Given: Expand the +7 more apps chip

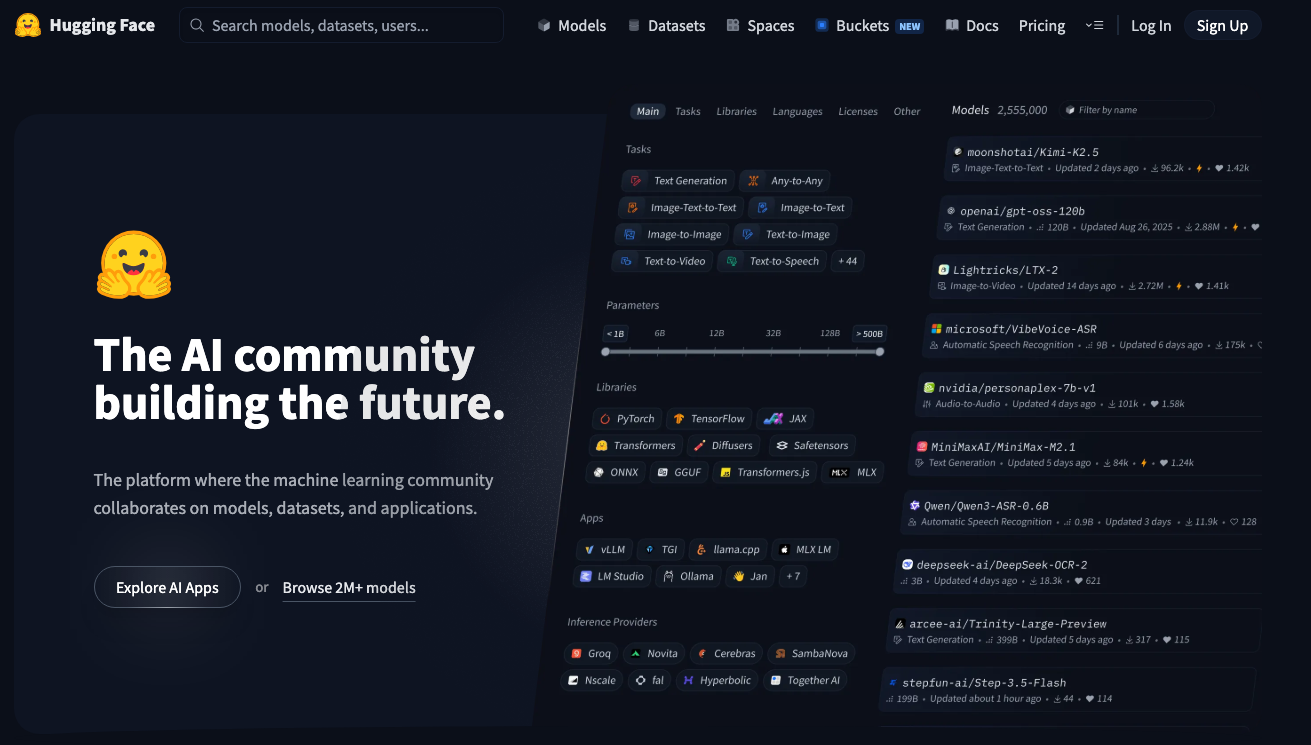Looking at the screenshot, I should tap(792, 576).
